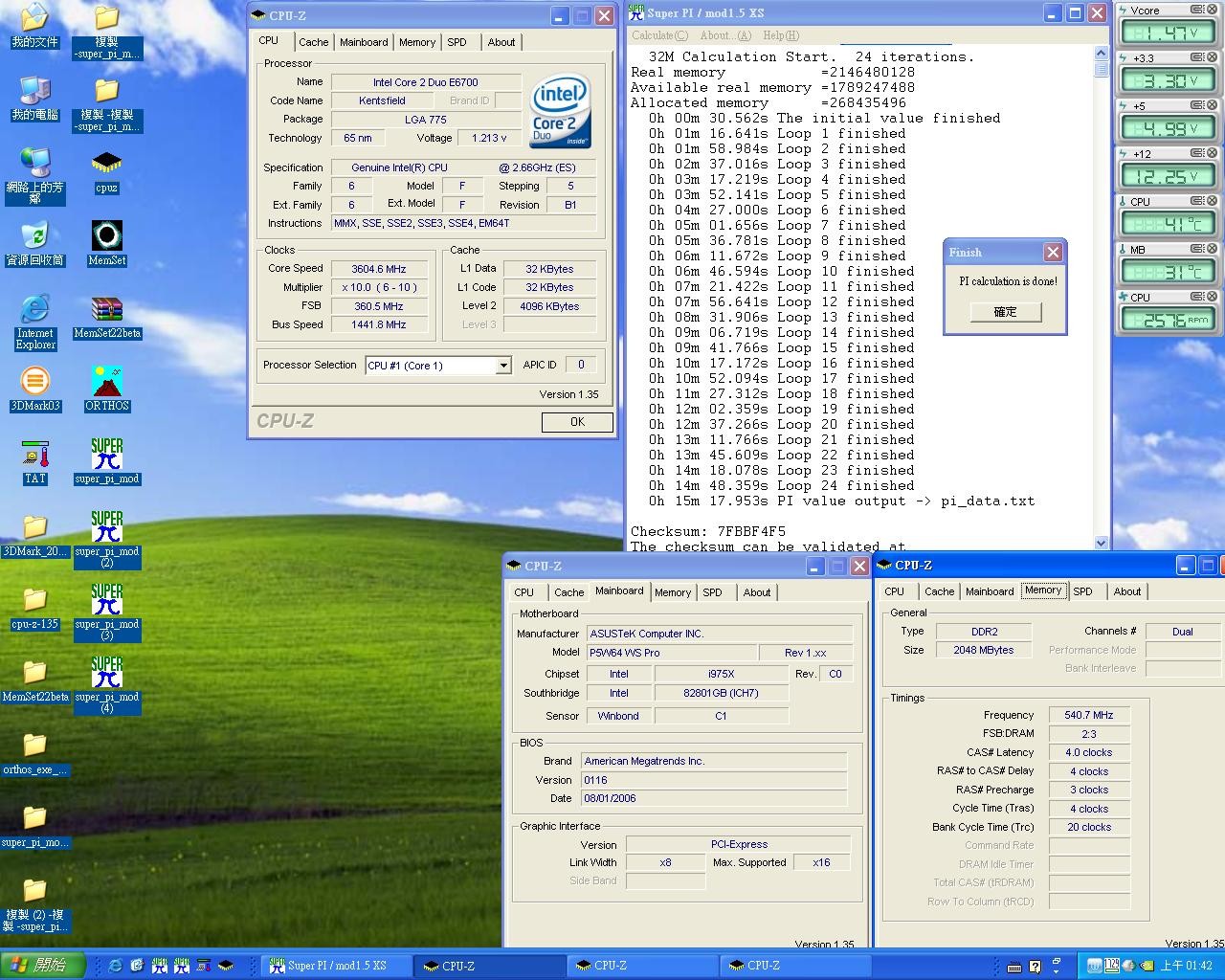
Task: Click the Core Speed value 3604.6 MHz
Action: pyautogui.click(x=379, y=269)
